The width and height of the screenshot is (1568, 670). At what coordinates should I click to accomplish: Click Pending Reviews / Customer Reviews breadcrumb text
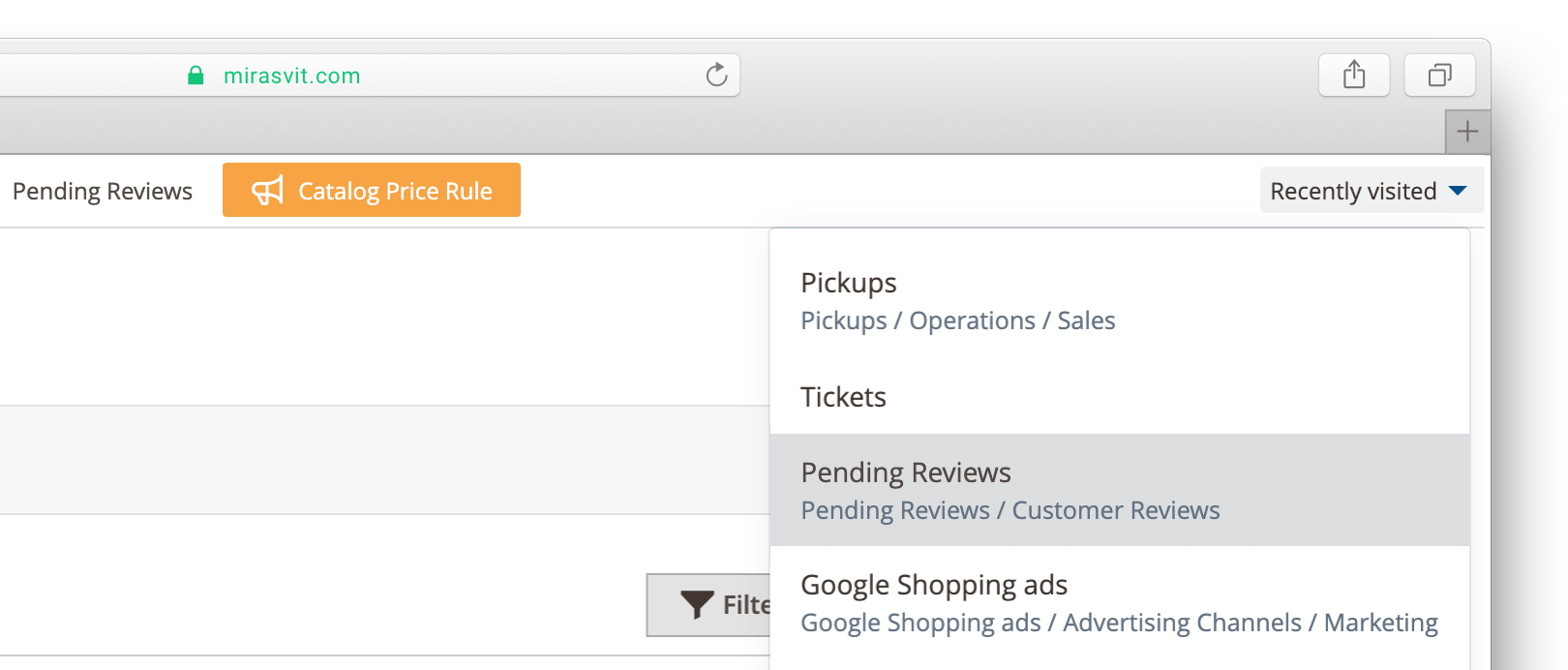(1010, 510)
